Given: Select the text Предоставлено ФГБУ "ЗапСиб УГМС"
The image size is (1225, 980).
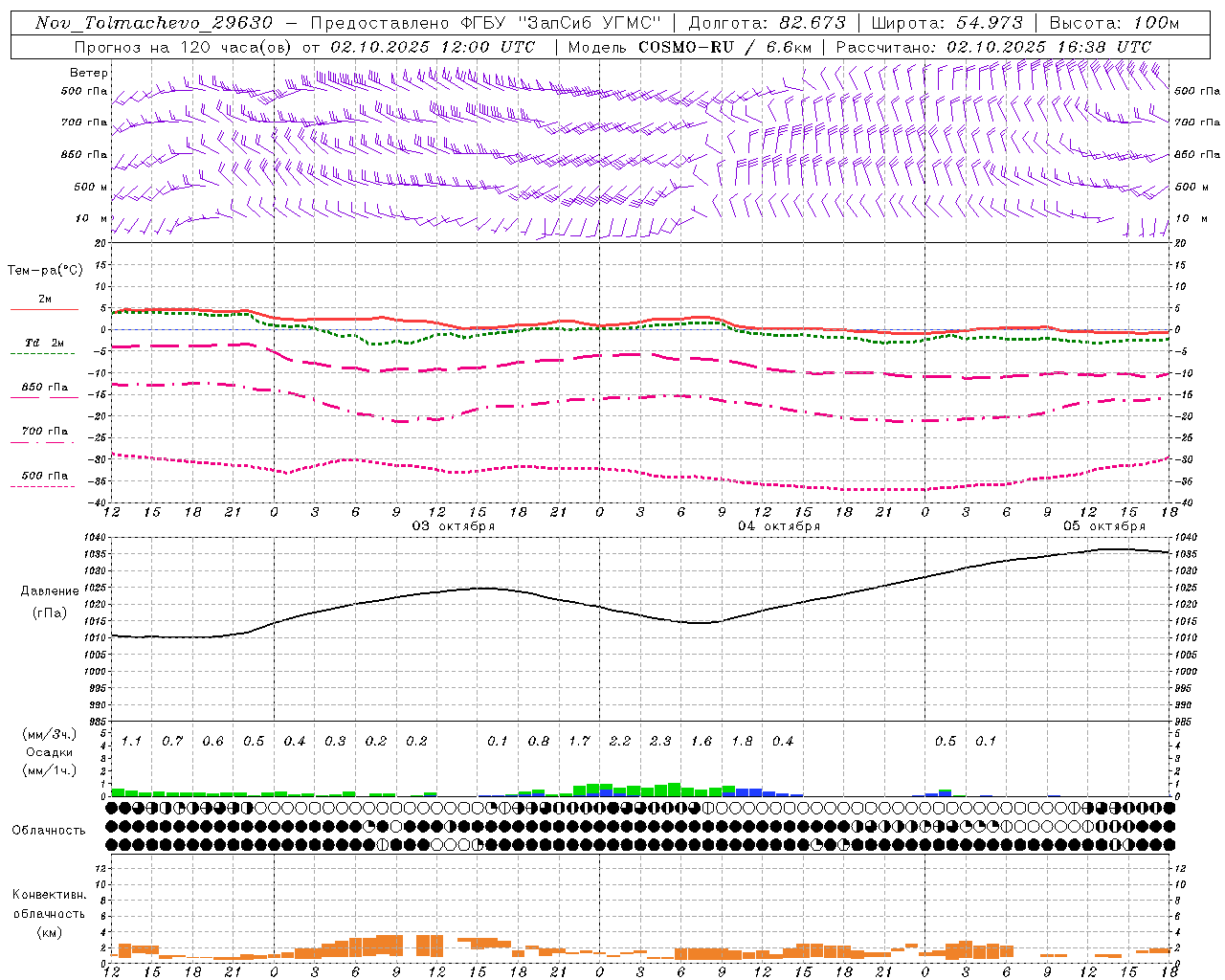Looking at the screenshot, I should pos(486,23).
